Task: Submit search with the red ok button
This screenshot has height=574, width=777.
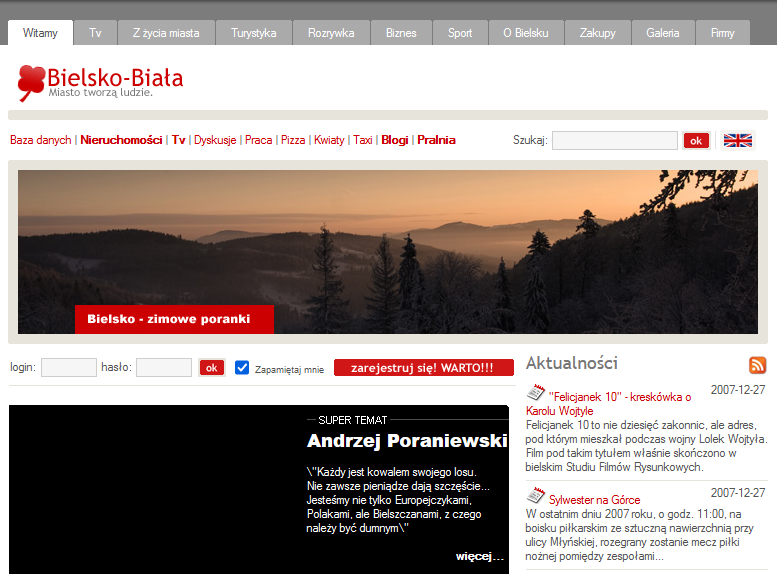Action: (696, 141)
